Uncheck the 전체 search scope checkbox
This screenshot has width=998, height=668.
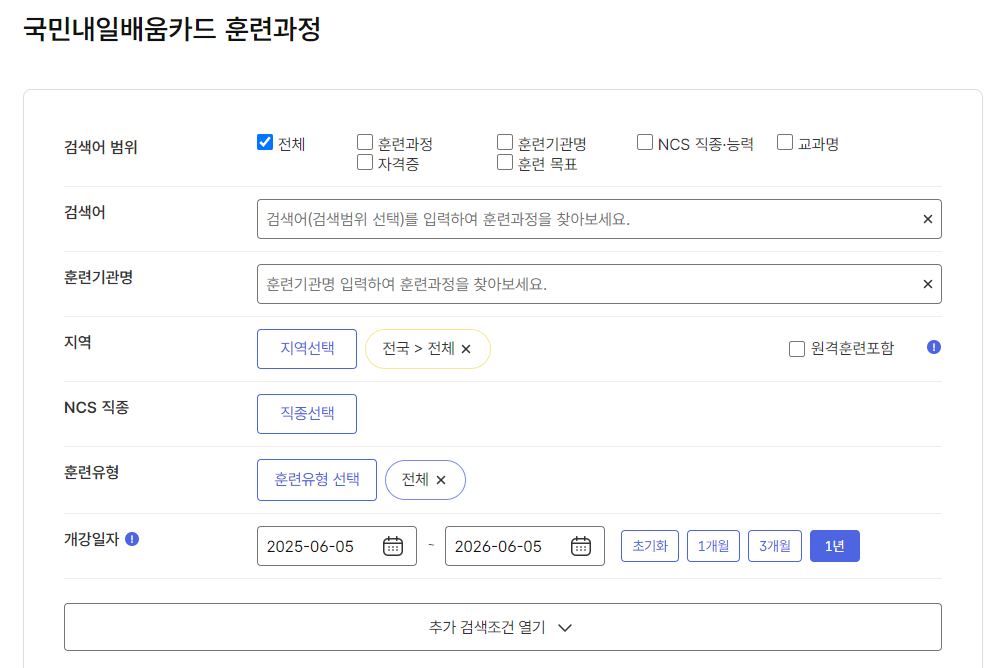coord(264,141)
